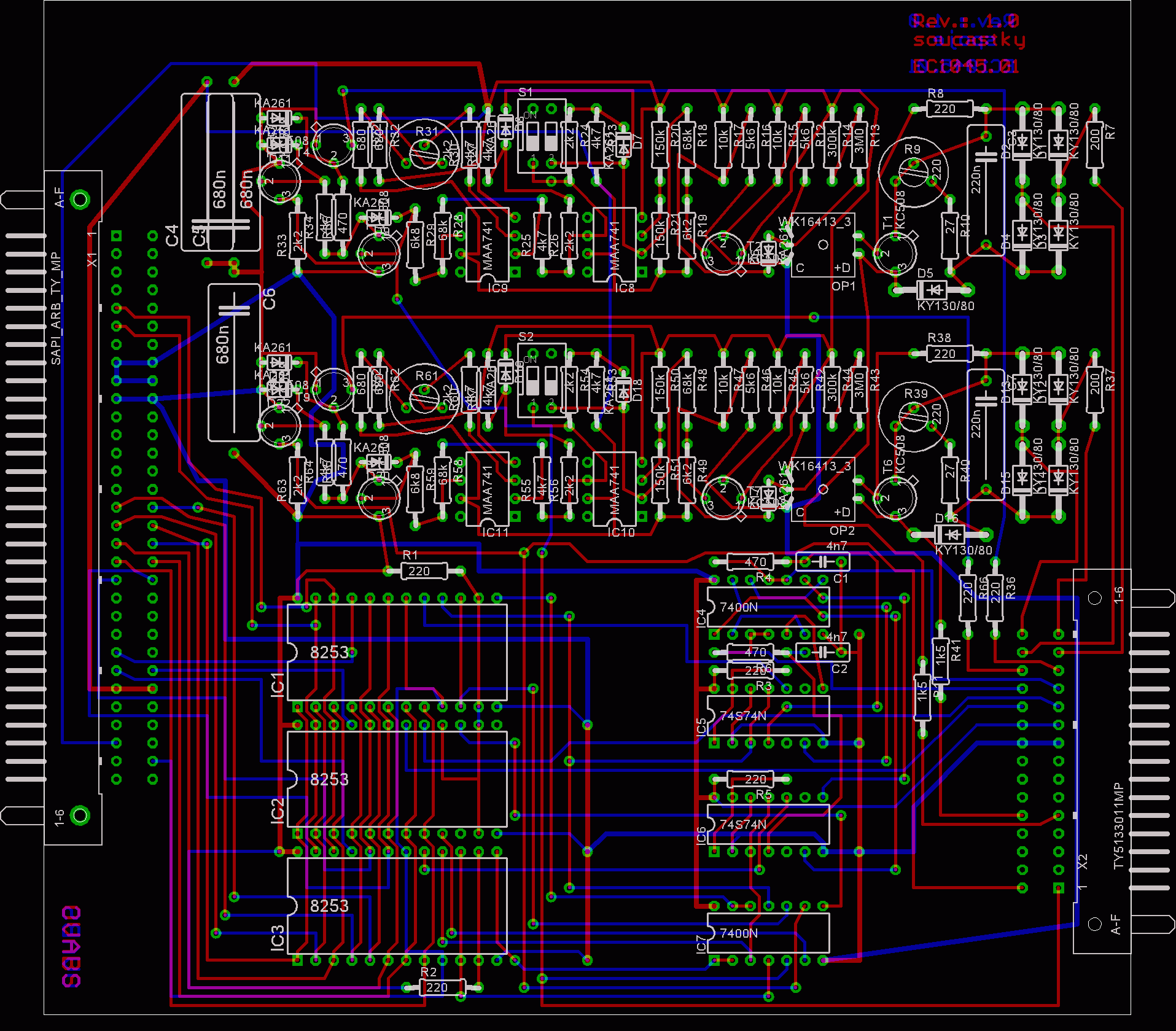Select the OP1 WK16413_3 component

[822, 245]
